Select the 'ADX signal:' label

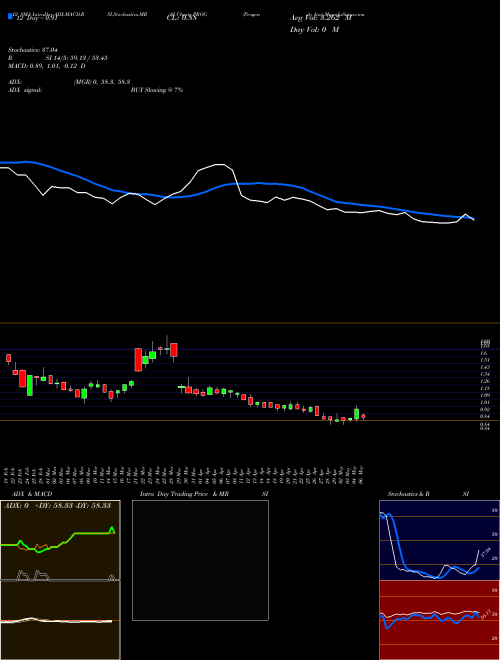25,90
